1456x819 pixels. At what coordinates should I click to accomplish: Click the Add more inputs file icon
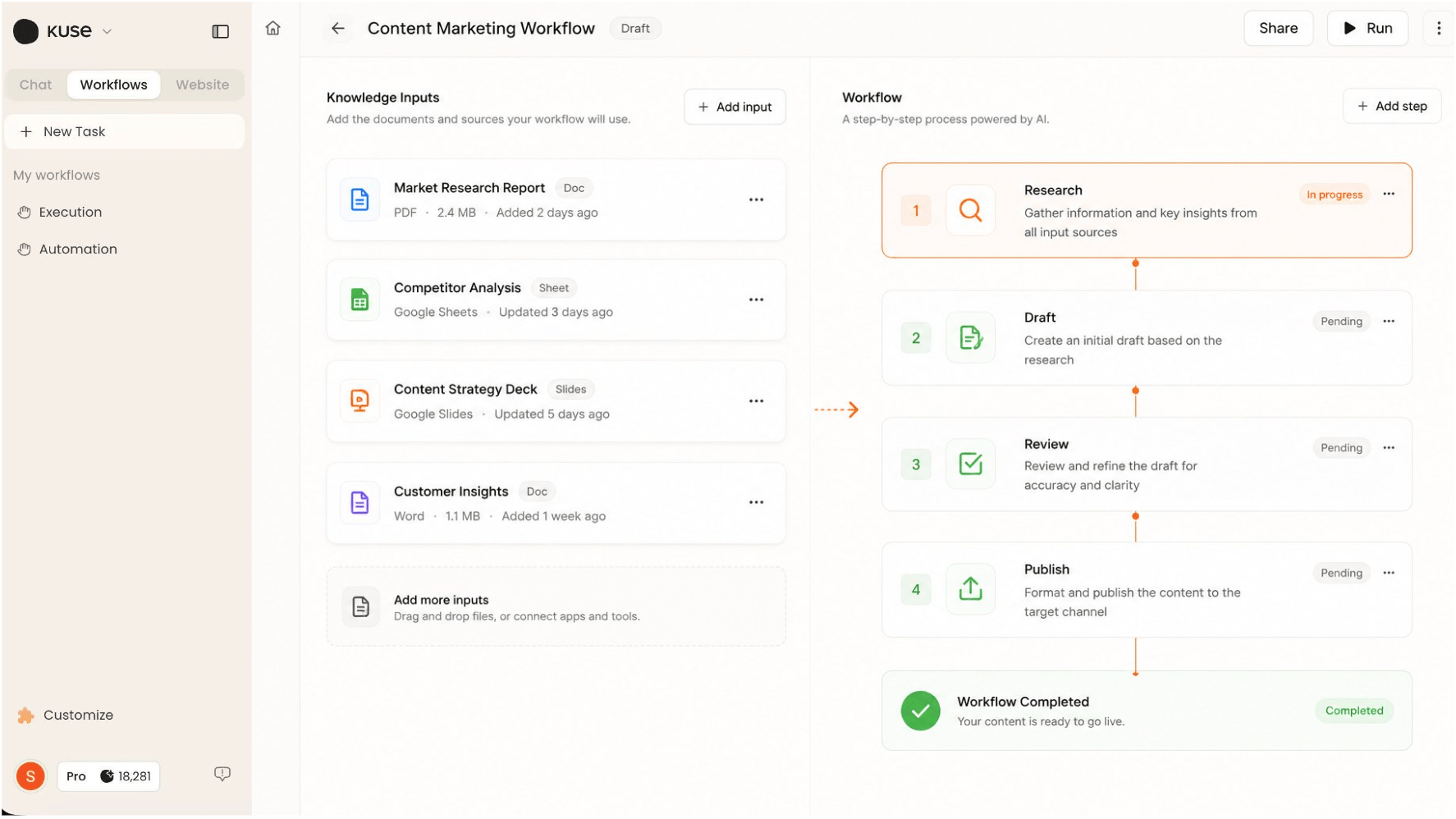(x=360, y=607)
